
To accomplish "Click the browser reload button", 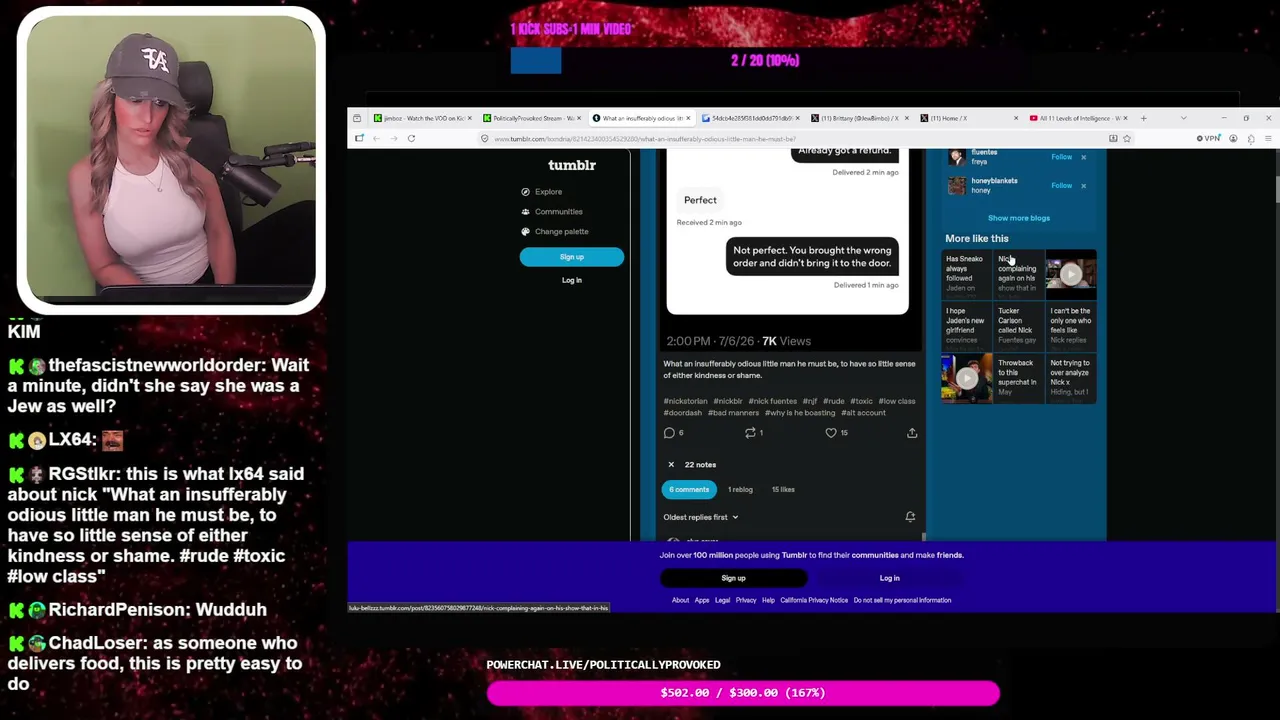I will [x=411, y=139].
